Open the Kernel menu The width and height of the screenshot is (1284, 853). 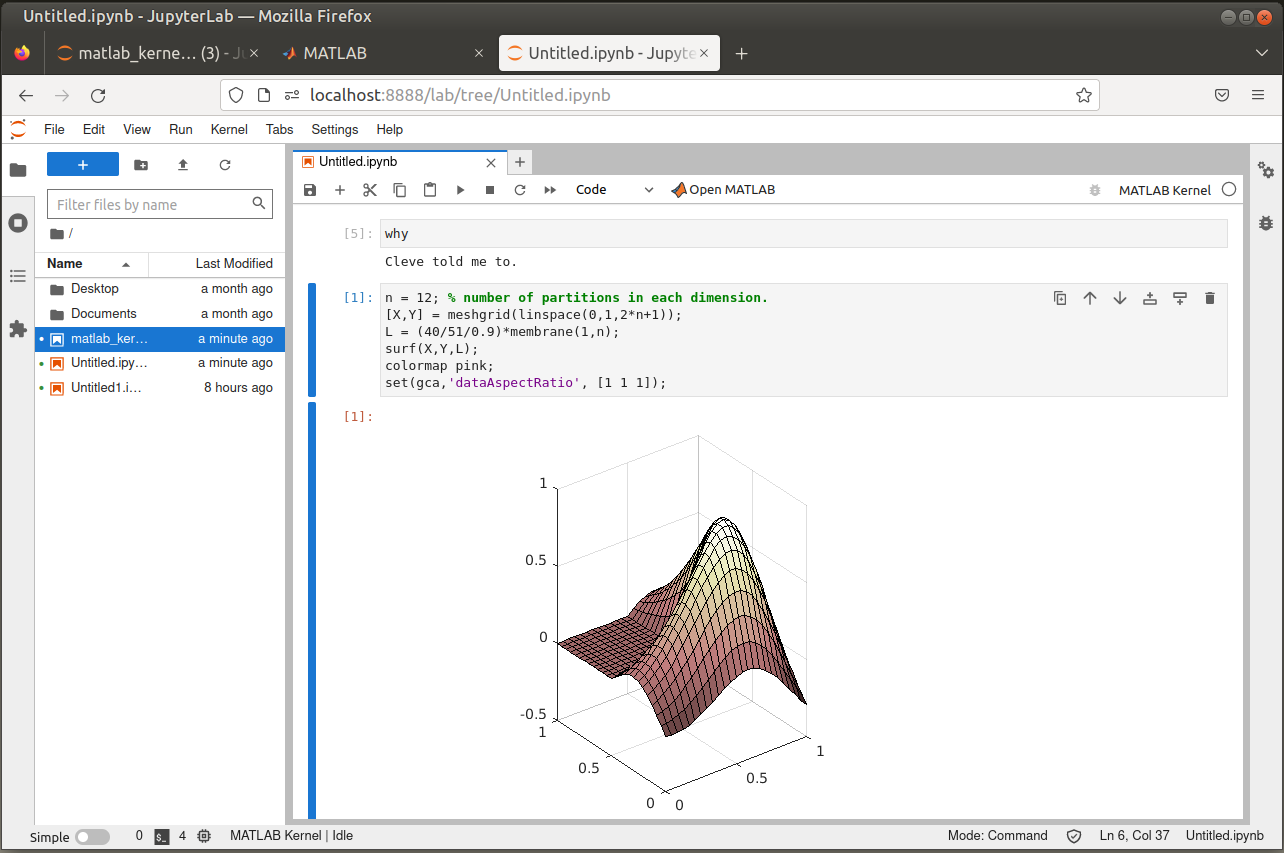pyautogui.click(x=229, y=129)
